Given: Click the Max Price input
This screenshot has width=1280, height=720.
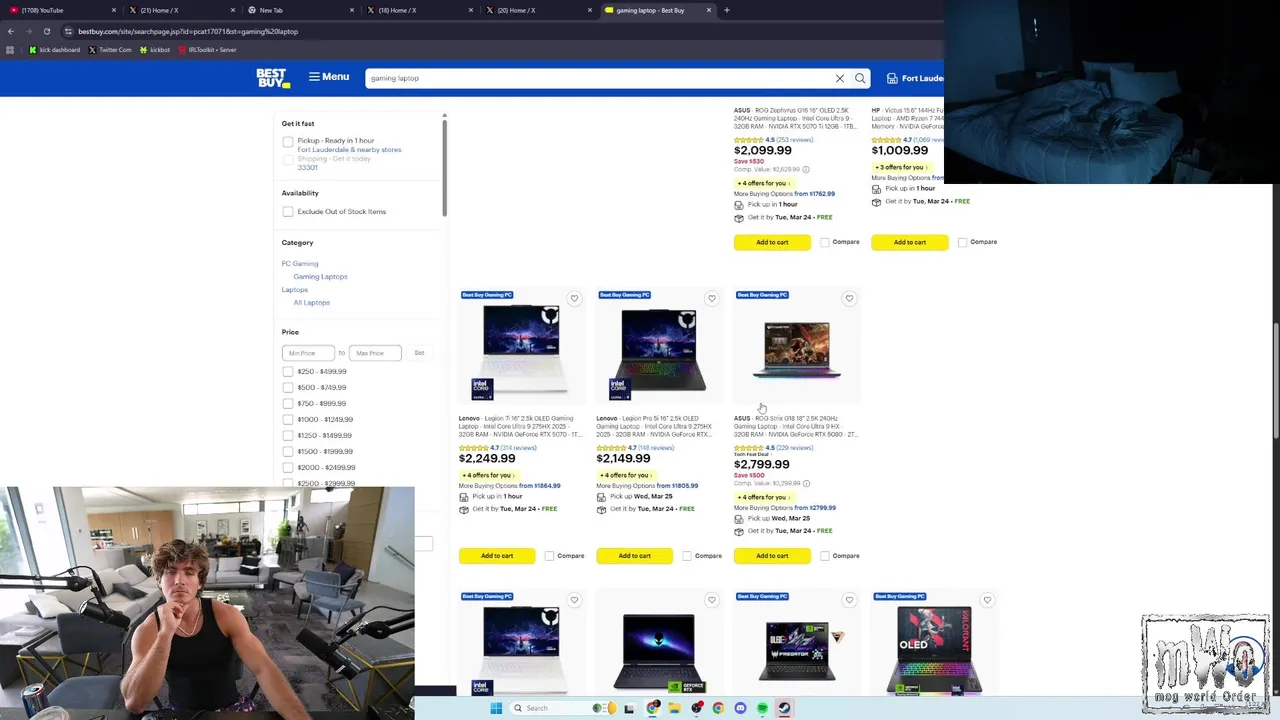Looking at the screenshot, I should click(x=375, y=353).
